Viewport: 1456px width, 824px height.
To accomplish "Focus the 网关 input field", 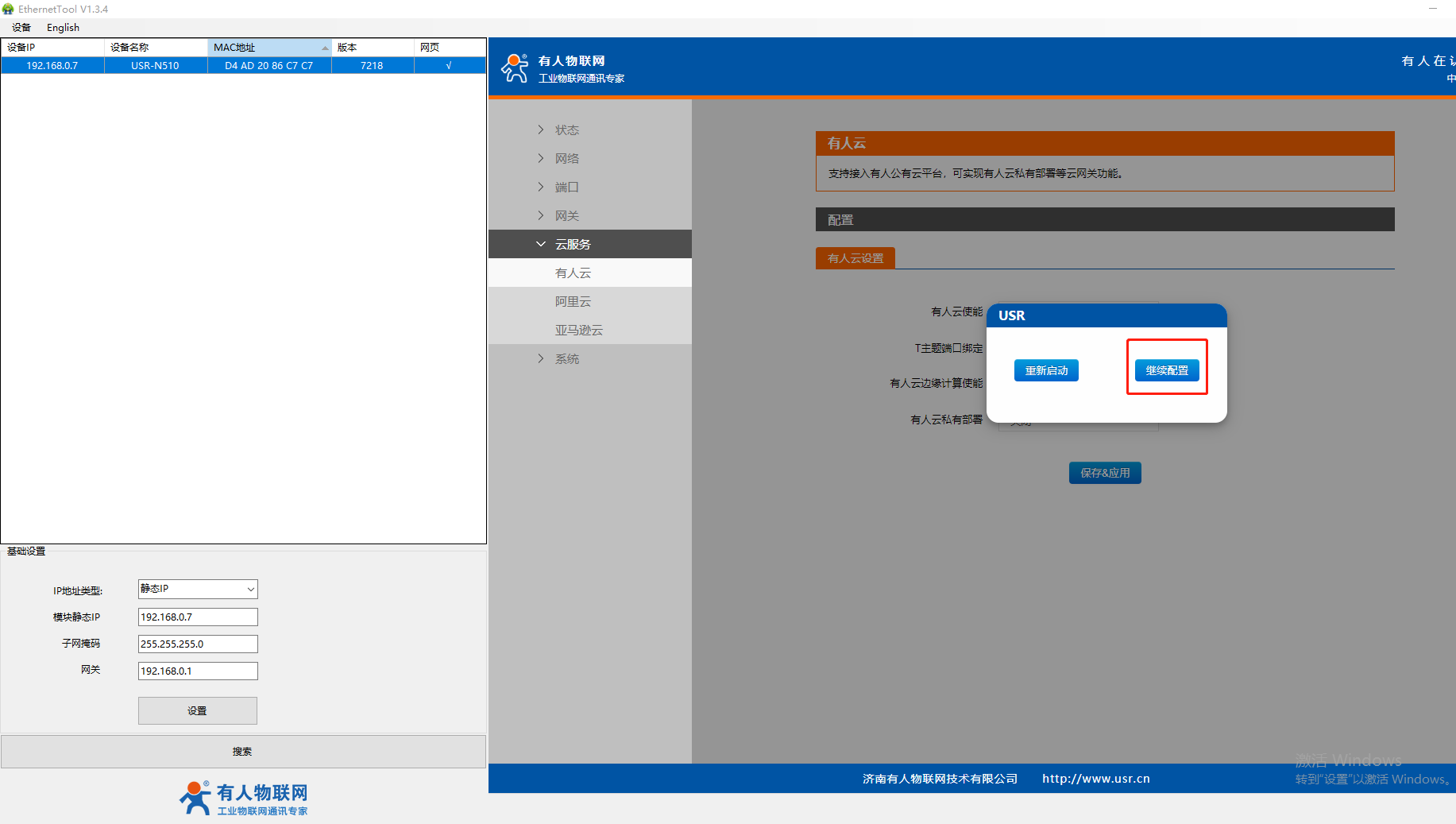I will (x=198, y=671).
